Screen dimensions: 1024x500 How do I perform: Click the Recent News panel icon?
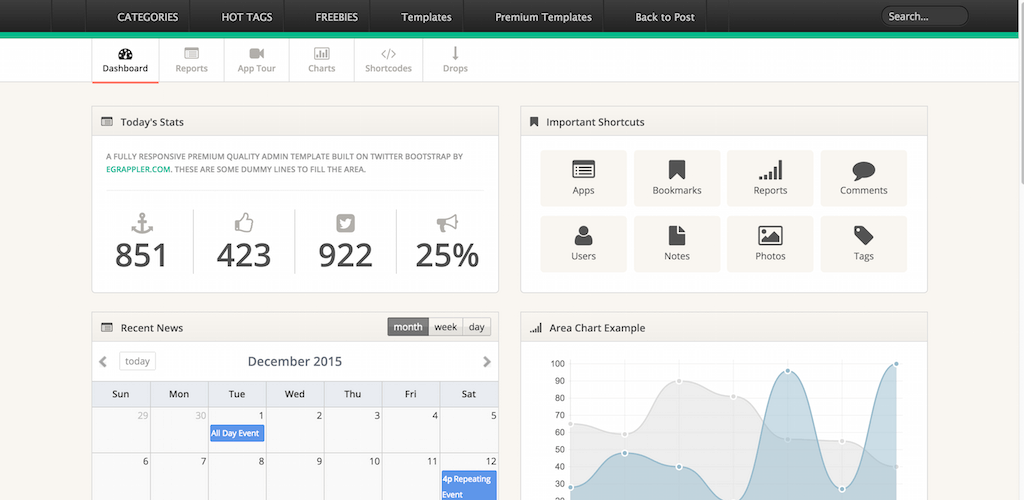click(x=107, y=327)
